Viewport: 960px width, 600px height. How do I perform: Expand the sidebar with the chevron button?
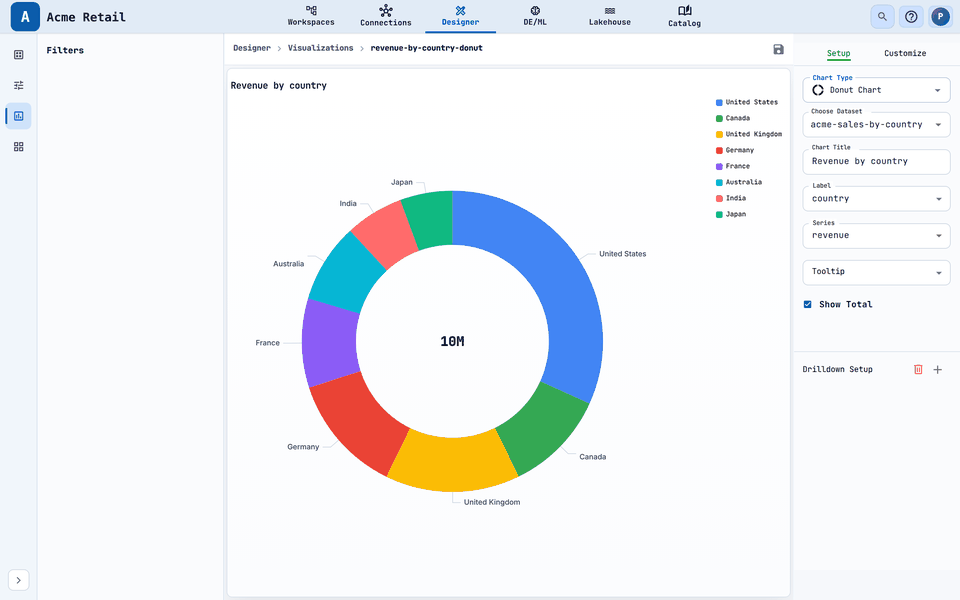click(18, 580)
